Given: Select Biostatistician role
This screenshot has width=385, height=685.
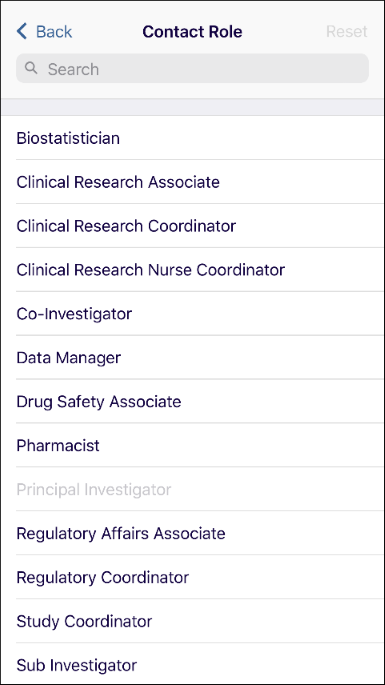Looking at the screenshot, I should [x=192, y=138].
